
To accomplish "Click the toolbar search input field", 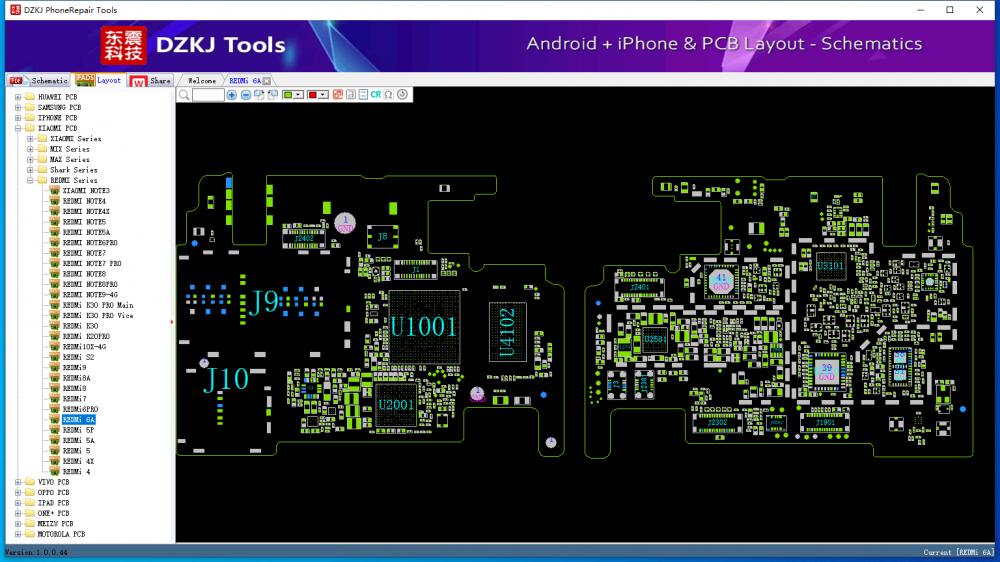I will (208, 95).
